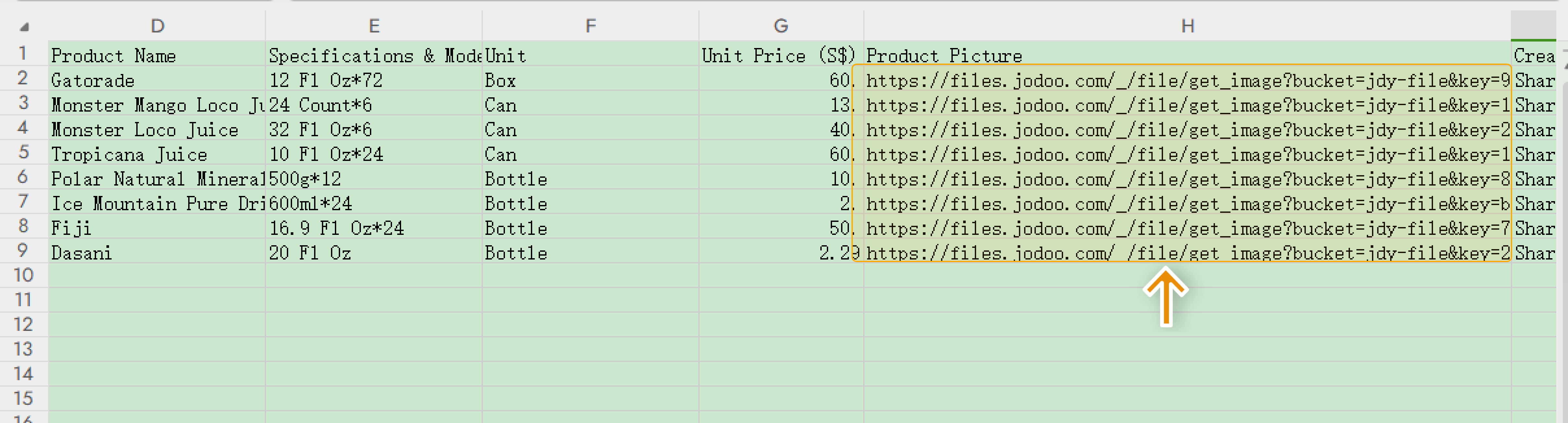Click the select-all corner triangle
Screen dimensions: 1568x423
(x=24, y=27)
